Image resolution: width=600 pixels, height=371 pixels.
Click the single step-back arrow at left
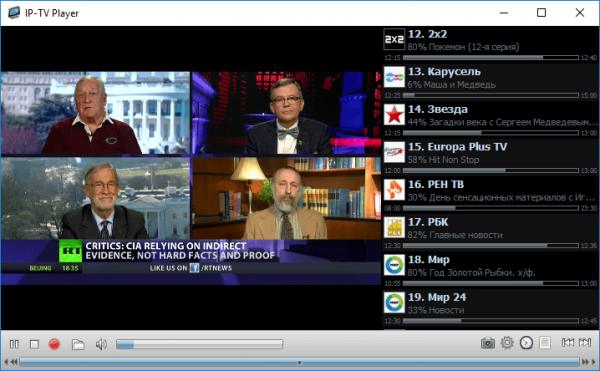[6, 361]
